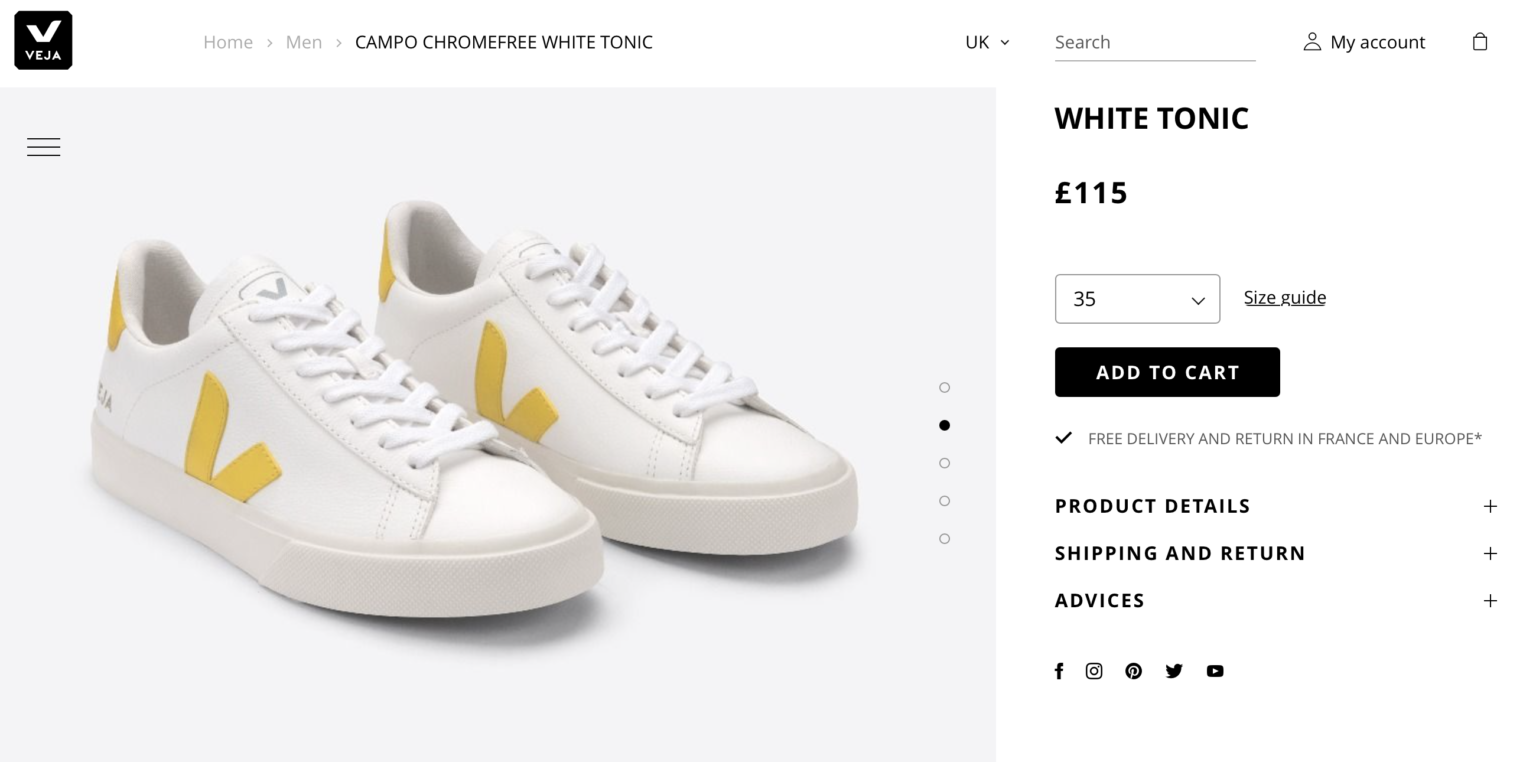Click ADD TO CART
The image size is (1536, 762).
pyautogui.click(x=1167, y=371)
